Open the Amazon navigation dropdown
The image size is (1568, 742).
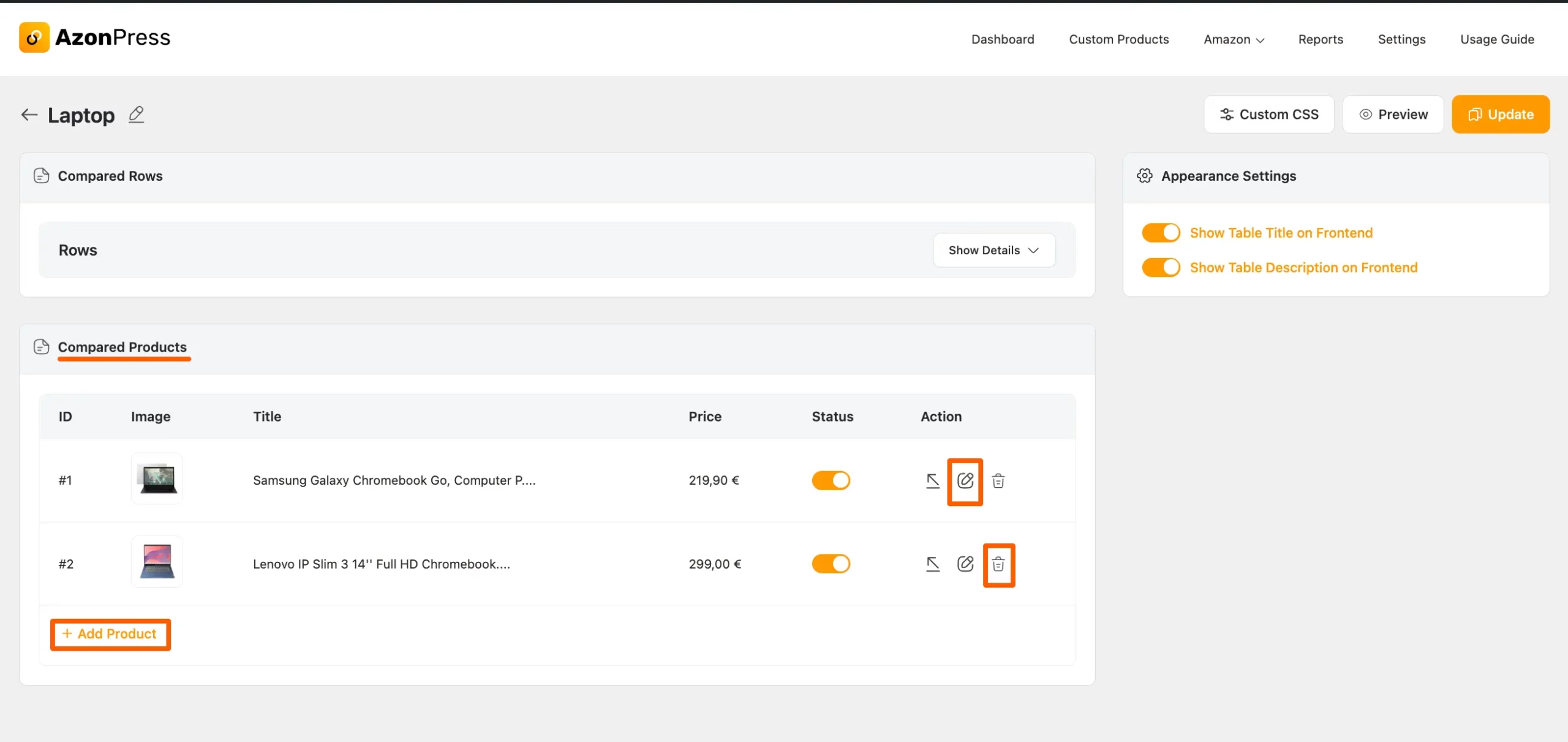[1233, 39]
